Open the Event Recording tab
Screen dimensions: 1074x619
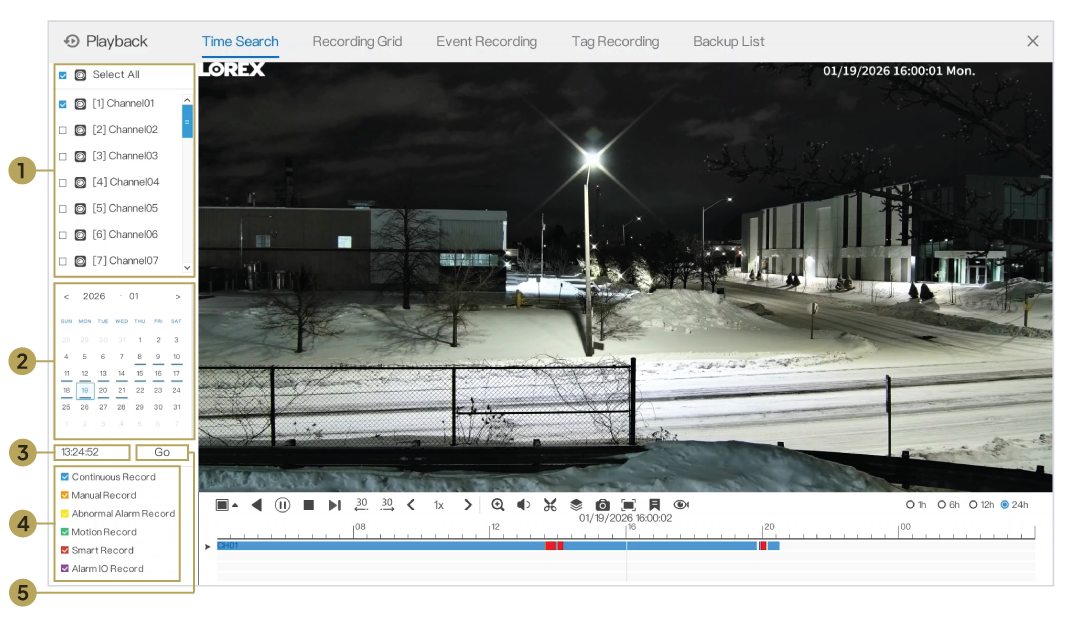click(486, 42)
